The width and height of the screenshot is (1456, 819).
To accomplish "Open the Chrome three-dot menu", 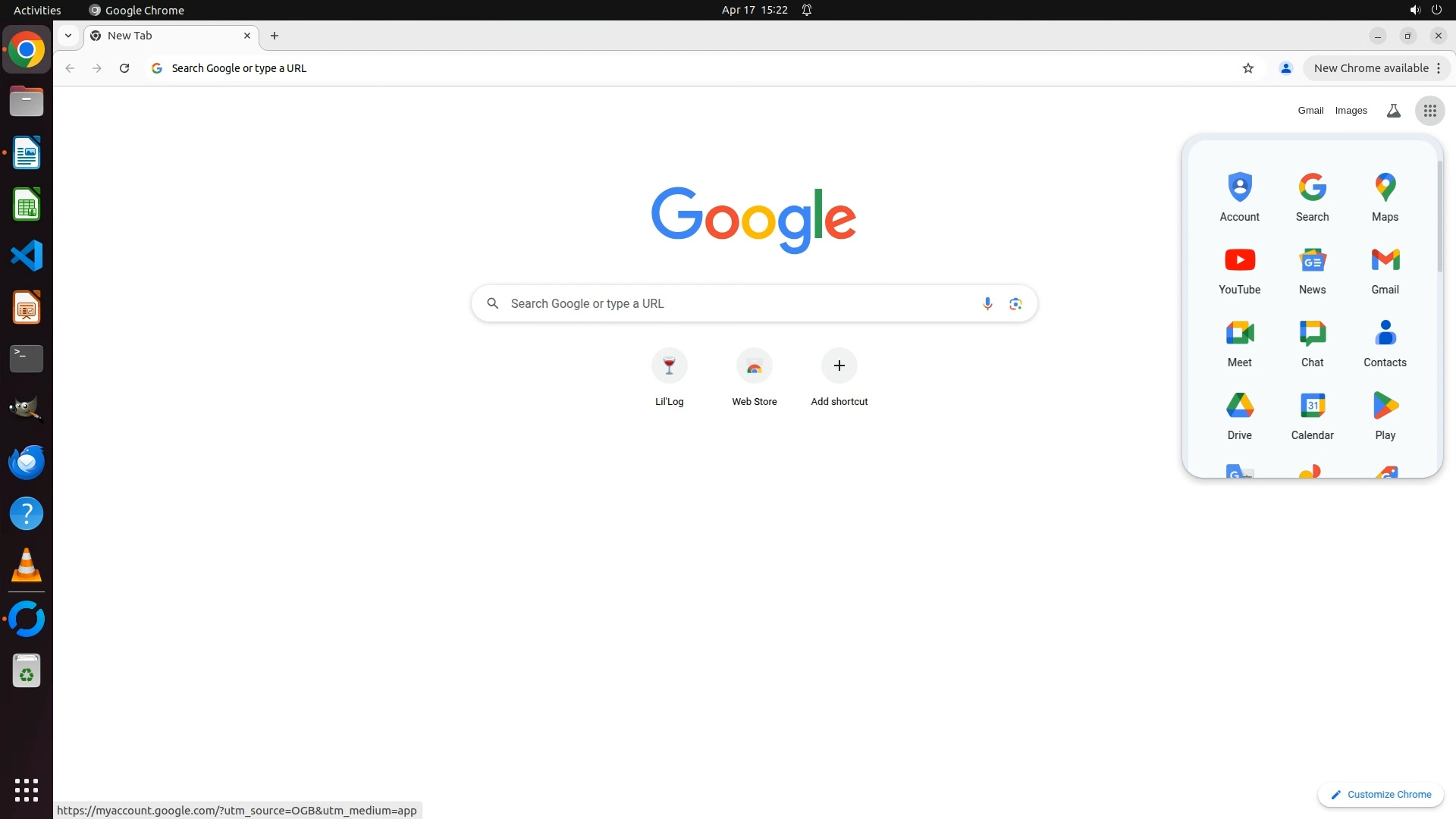I will [1439, 68].
